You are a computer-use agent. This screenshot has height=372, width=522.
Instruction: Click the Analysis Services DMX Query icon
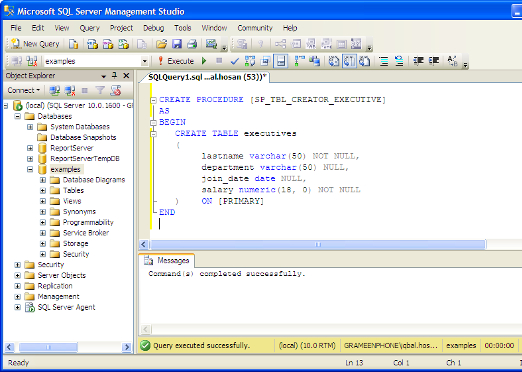click(108, 44)
